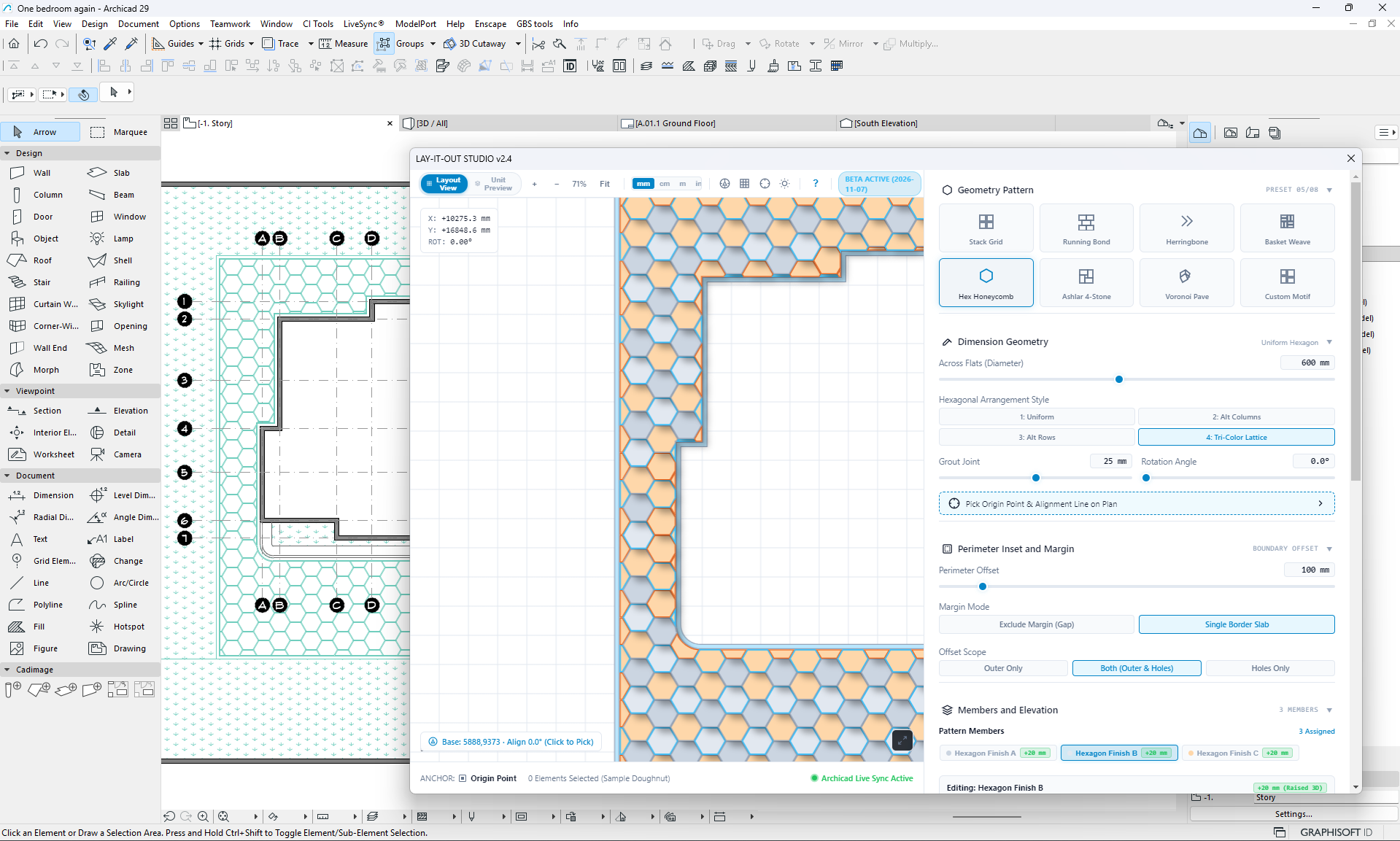Choose Exclude Margin (Gap) mode
This screenshot has height=841, width=1400.
click(x=1037, y=624)
